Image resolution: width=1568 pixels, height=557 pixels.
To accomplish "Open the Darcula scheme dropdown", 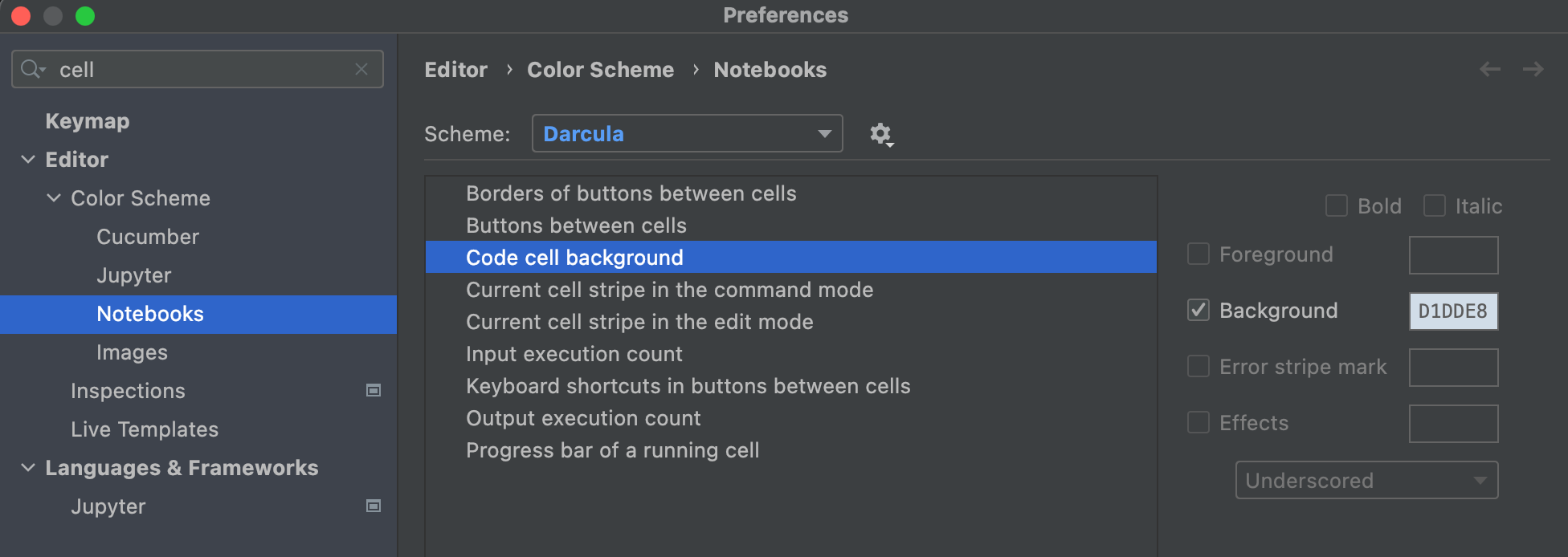I will click(687, 134).
